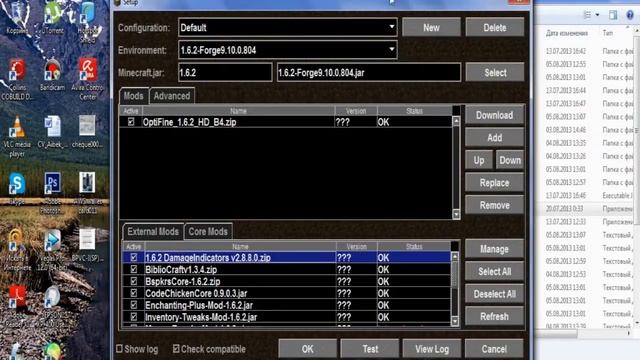Switch to the Advanced tab

tap(172, 96)
